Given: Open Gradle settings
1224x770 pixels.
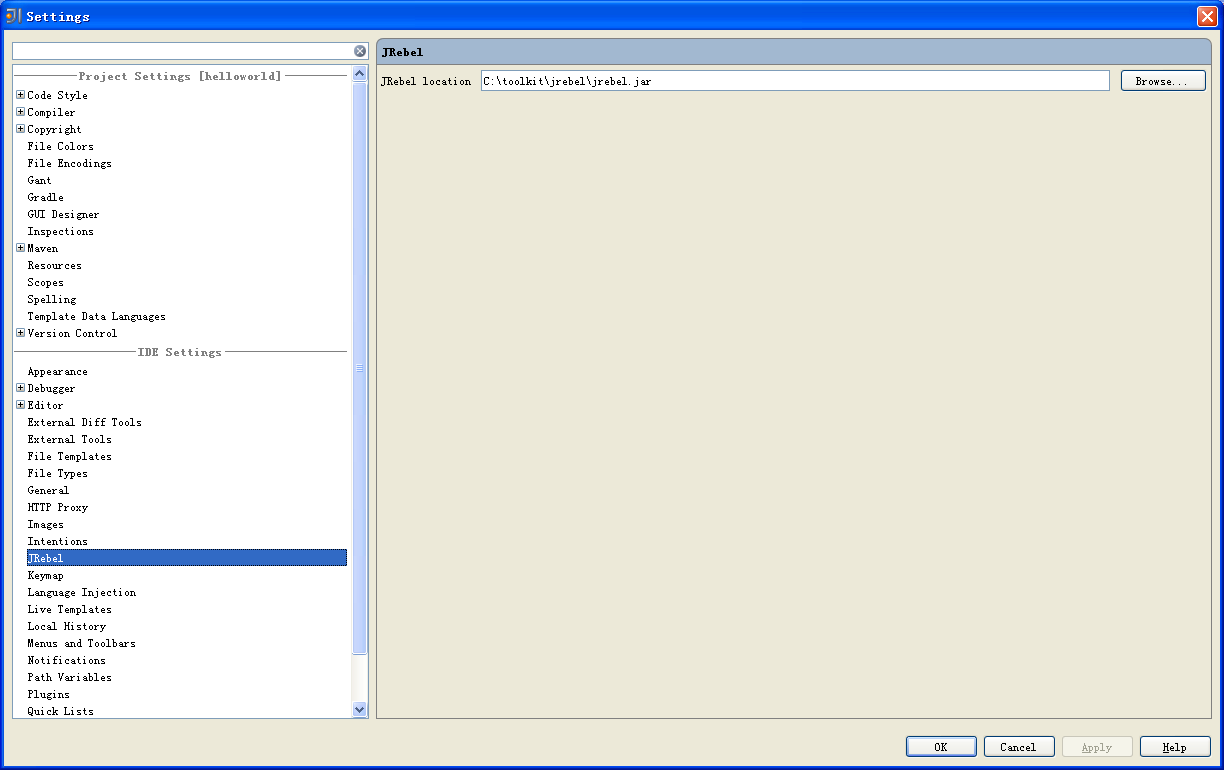Looking at the screenshot, I should click(x=46, y=197).
